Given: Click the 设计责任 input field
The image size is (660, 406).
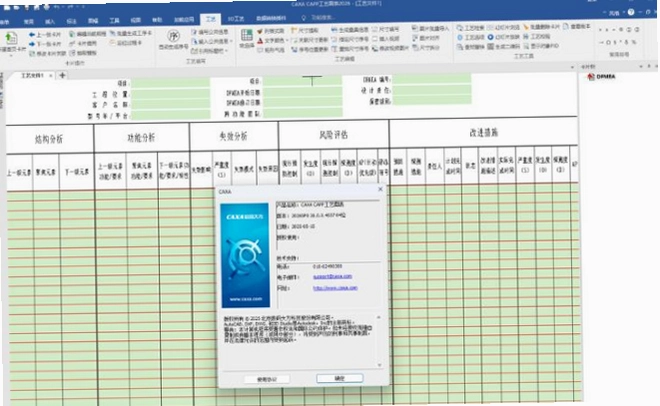Looking at the screenshot, I should [431, 90].
